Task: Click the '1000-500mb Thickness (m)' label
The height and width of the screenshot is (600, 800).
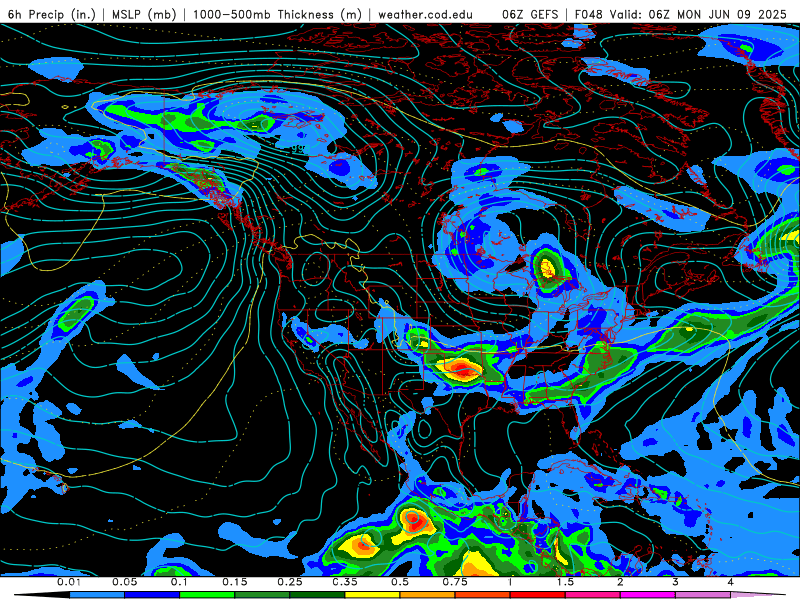Action: tap(277, 14)
